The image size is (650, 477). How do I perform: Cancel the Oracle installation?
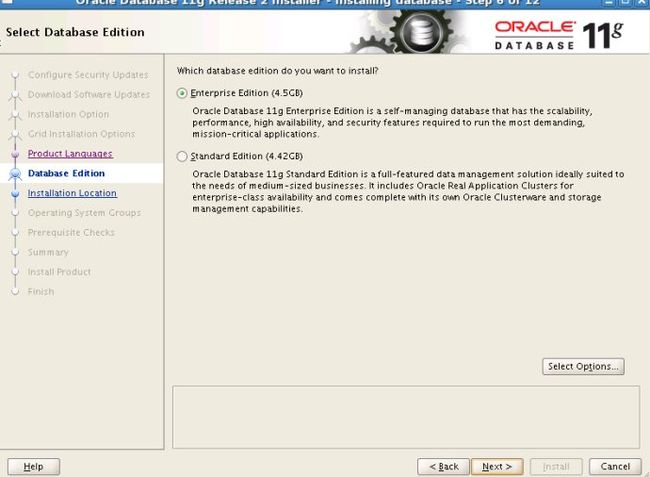615,467
